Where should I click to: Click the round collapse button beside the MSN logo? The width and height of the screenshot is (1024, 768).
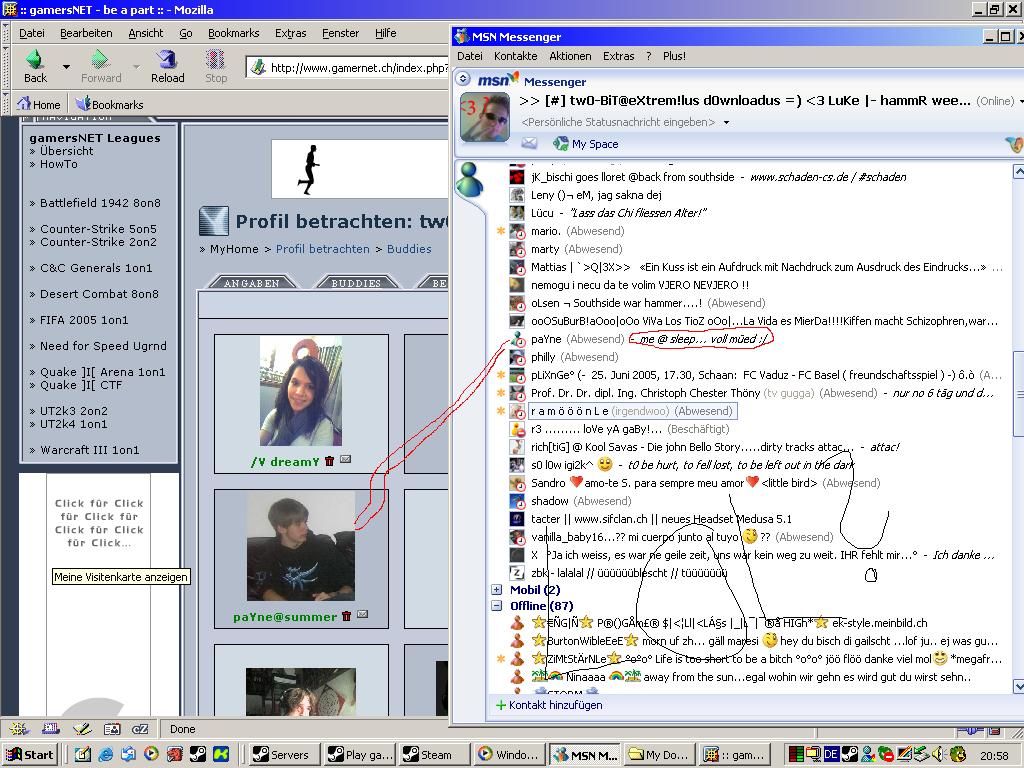463,79
